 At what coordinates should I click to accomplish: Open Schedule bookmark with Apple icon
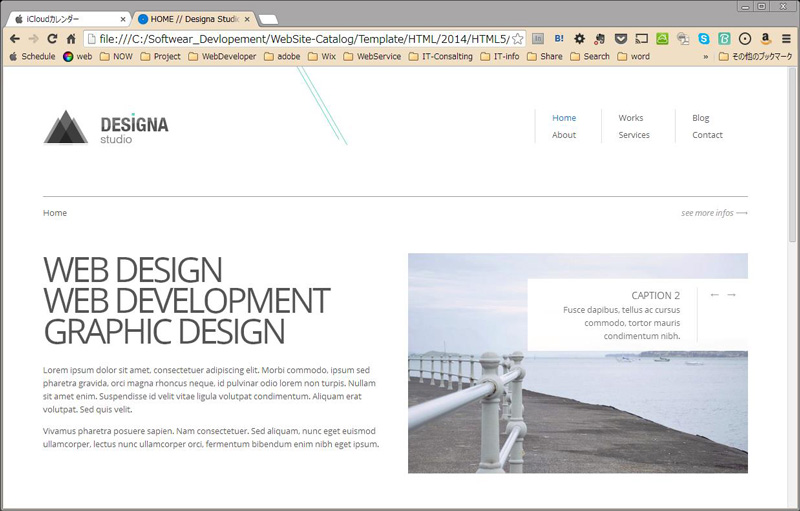pos(32,56)
